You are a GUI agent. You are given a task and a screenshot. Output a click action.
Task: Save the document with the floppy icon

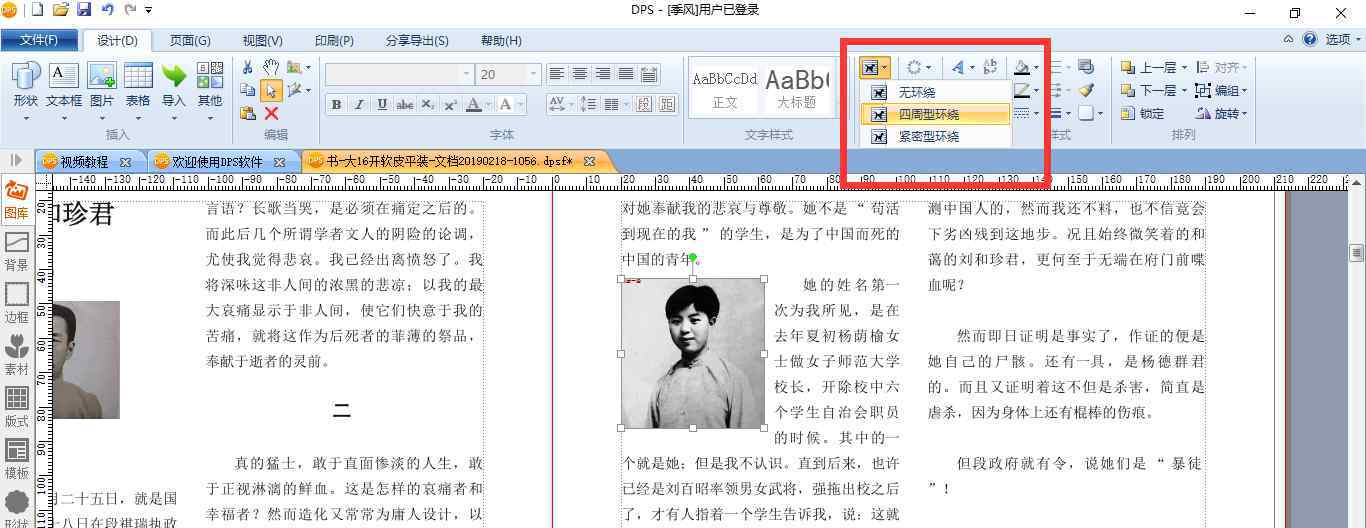coord(84,10)
